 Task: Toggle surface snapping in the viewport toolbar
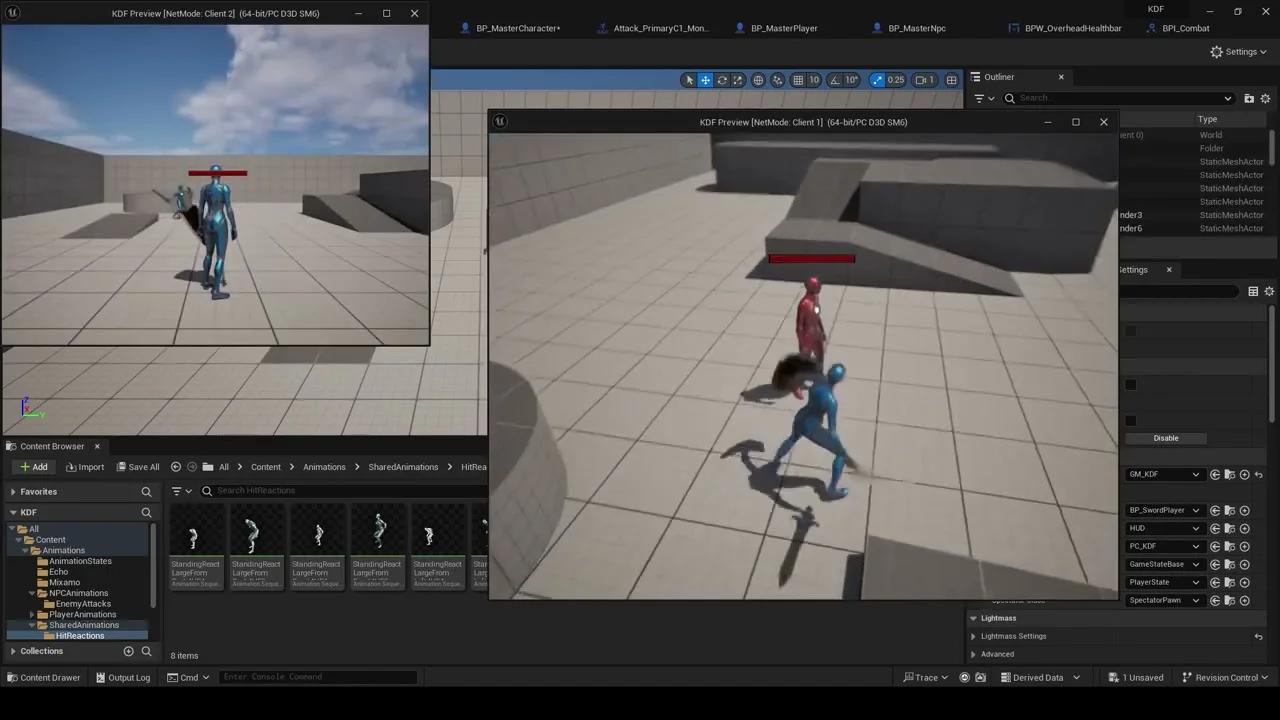click(777, 80)
